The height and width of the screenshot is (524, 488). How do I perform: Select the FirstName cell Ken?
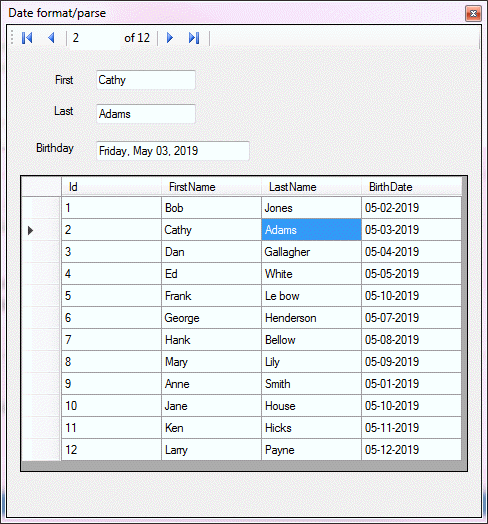pos(211,428)
